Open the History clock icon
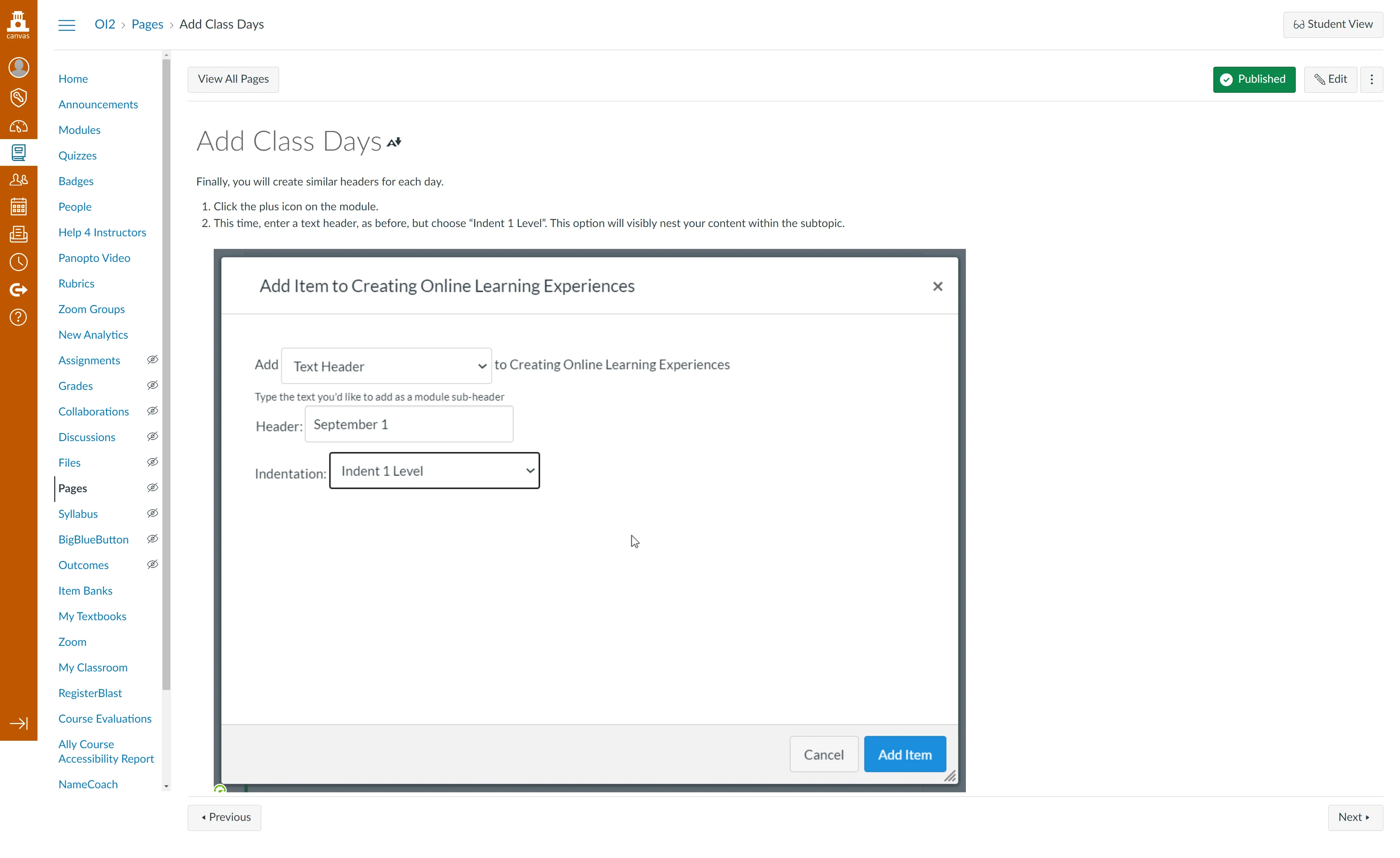Screen dimensions: 1400x858 tap(19, 262)
